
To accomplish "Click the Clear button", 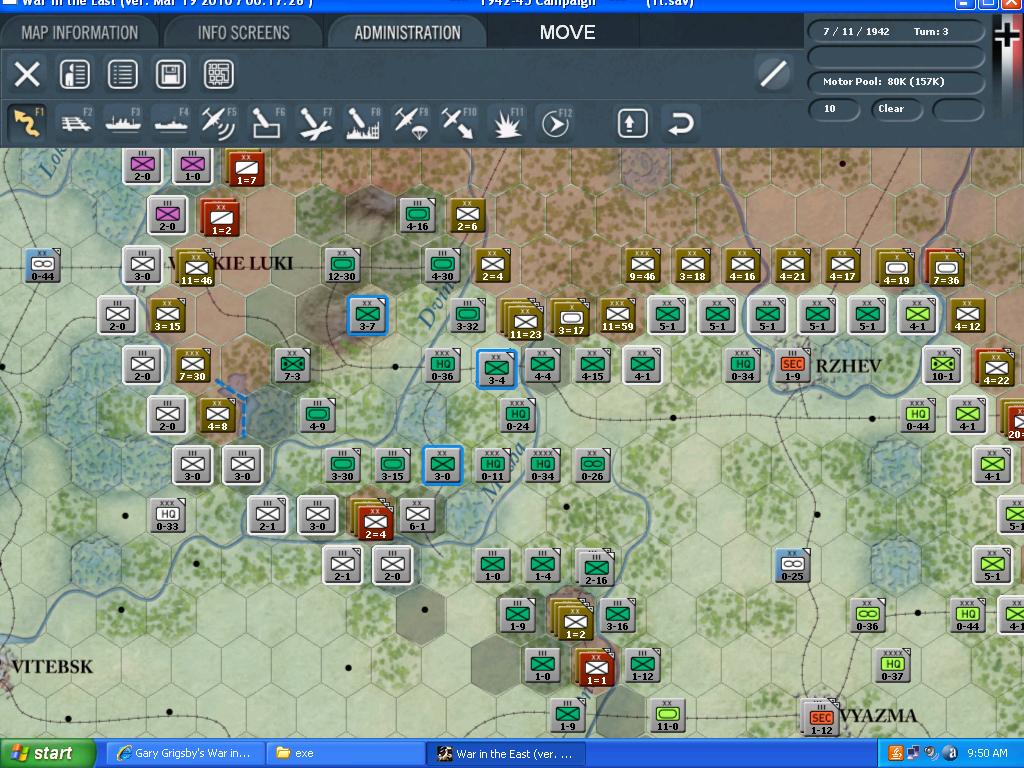I will [895, 109].
